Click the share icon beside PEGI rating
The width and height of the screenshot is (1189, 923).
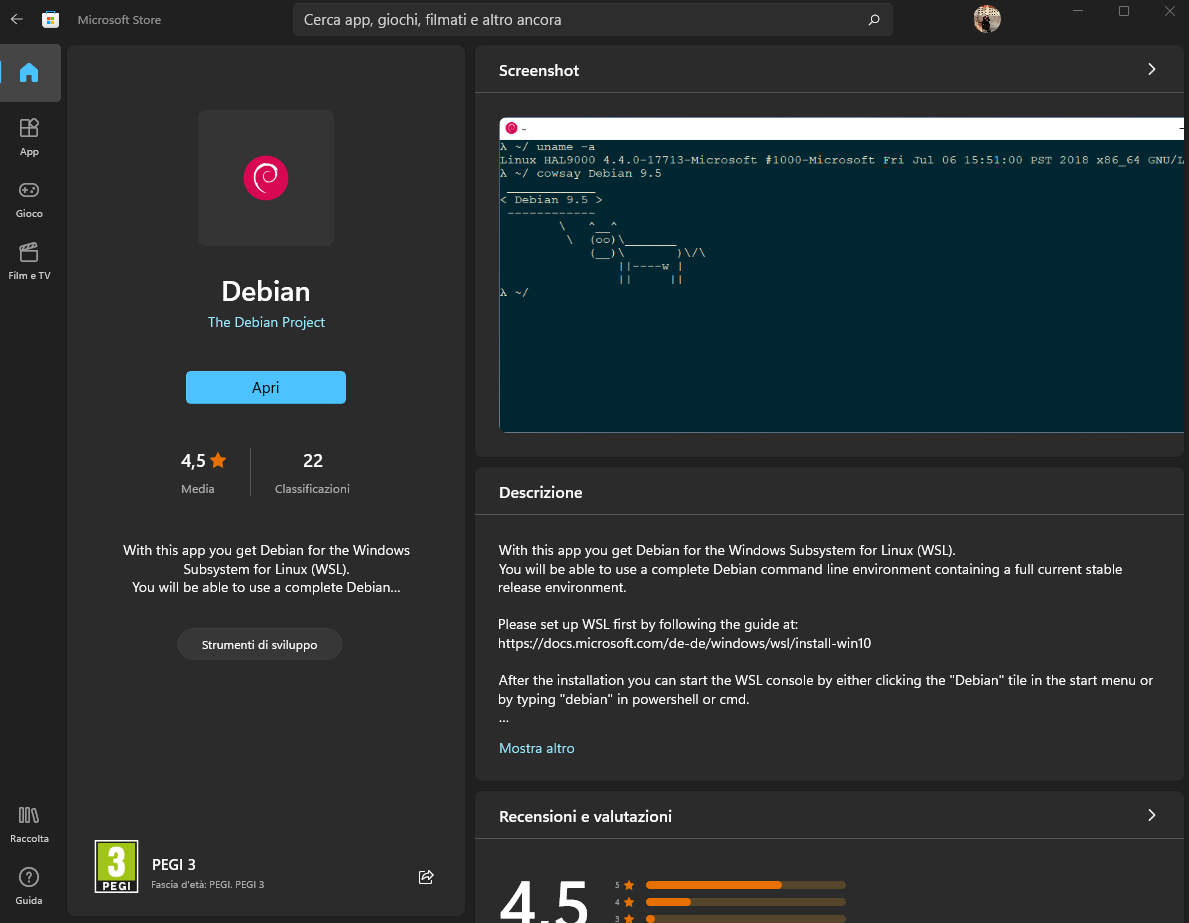tap(426, 877)
